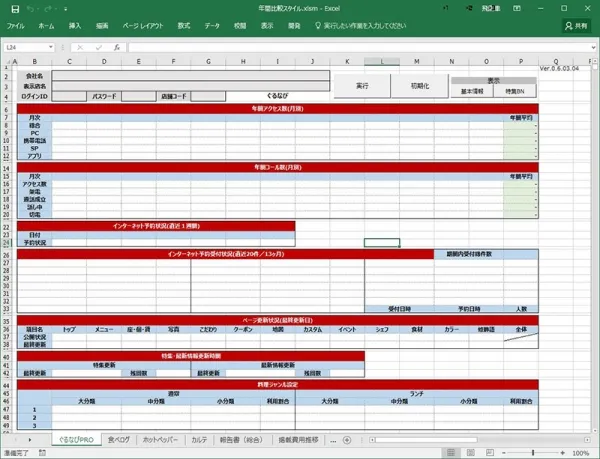Click the confirm checkmark in formula bar

tap(99, 47)
